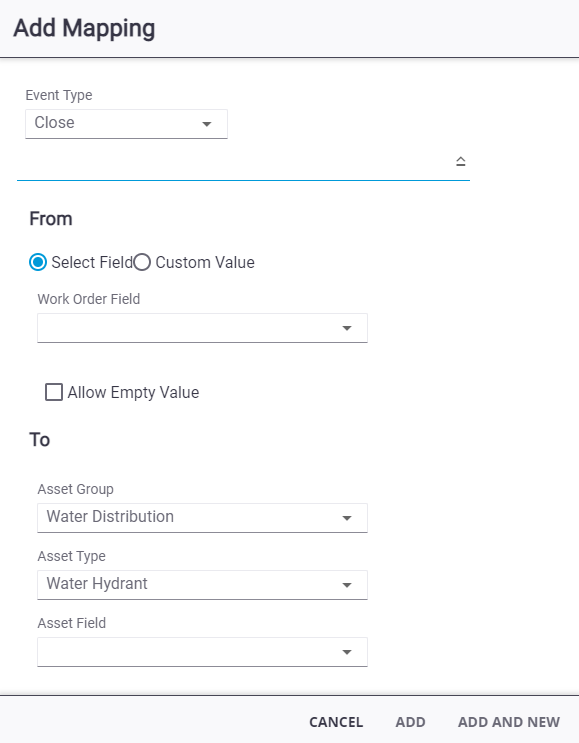Click the ADD AND NEW button
This screenshot has height=743, width=579.
509,722
